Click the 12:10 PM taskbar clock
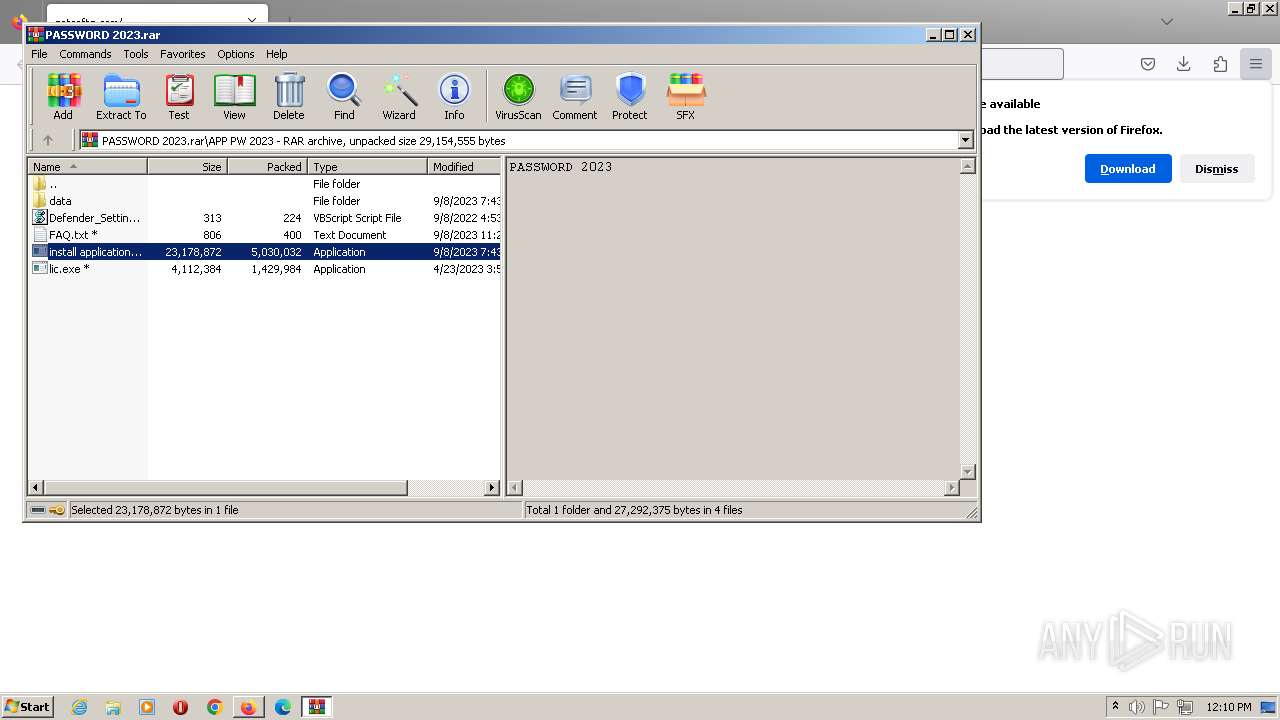1280x720 pixels. click(x=1229, y=707)
